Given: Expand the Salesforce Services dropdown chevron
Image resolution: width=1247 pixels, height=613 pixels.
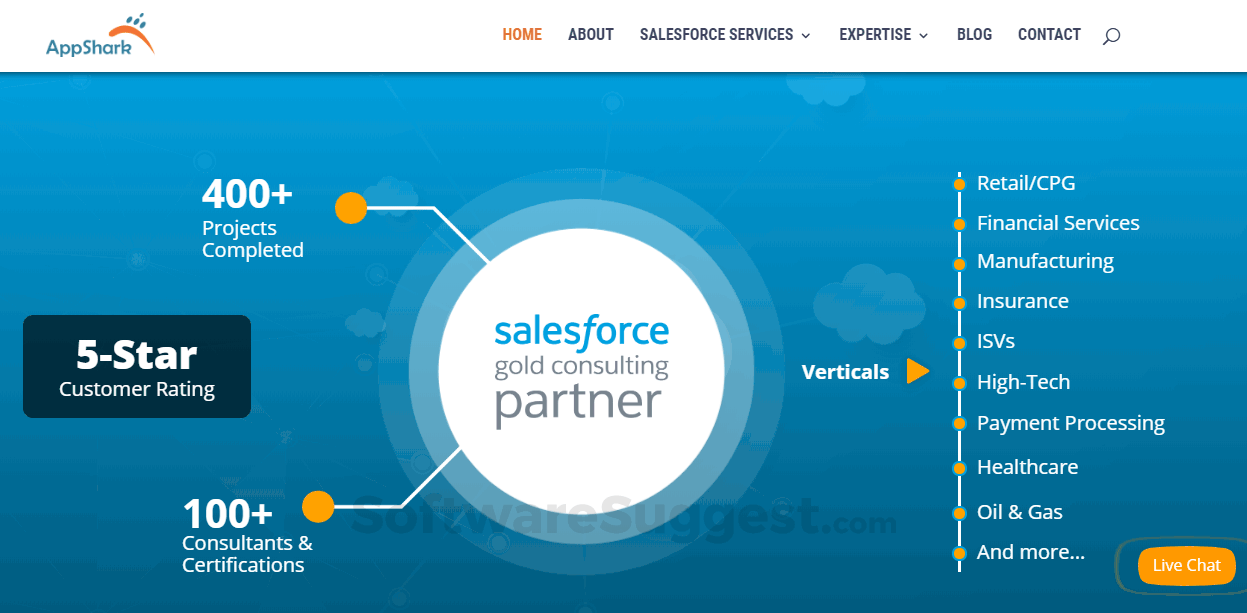Looking at the screenshot, I should click(x=806, y=35).
